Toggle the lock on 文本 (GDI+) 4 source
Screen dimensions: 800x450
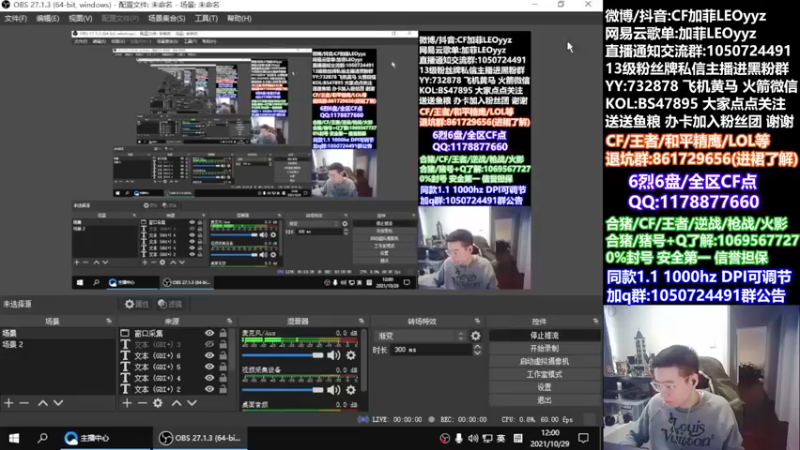pyautogui.click(x=223, y=378)
